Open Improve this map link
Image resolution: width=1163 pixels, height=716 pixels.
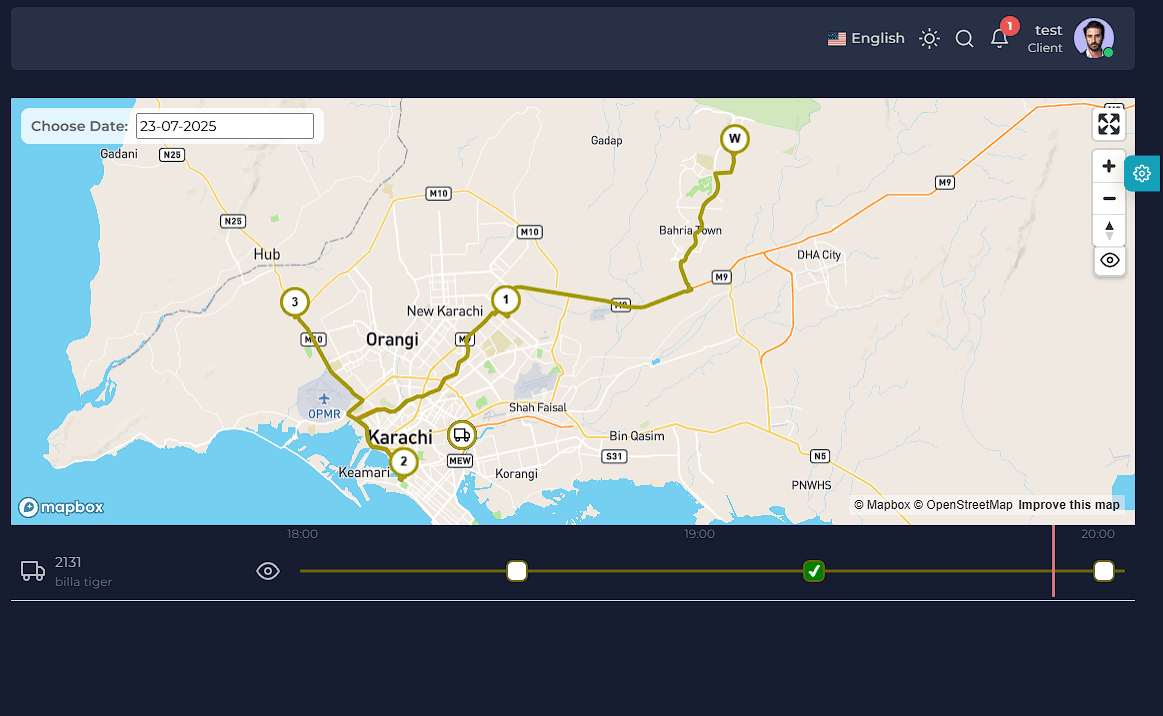point(1069,505)
